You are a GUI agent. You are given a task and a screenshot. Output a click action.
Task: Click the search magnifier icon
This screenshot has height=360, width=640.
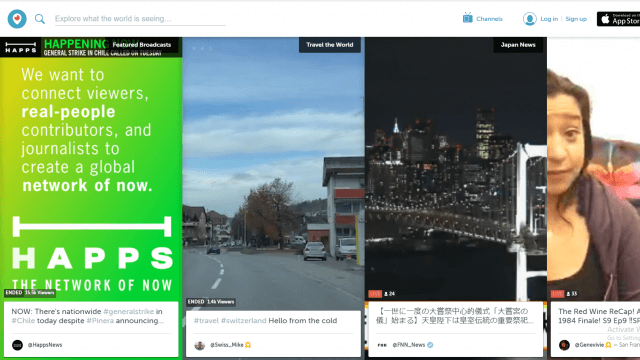tap(40, 19)
